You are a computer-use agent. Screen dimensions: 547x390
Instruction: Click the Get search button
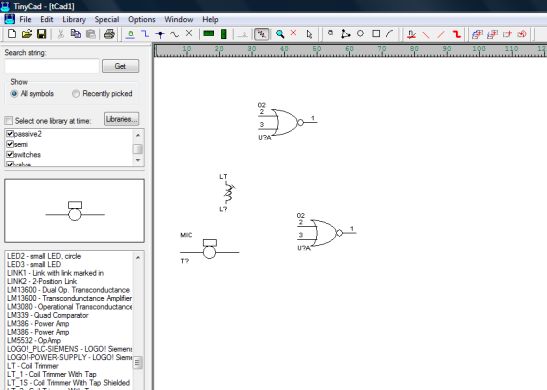click(x=120, y=66)
